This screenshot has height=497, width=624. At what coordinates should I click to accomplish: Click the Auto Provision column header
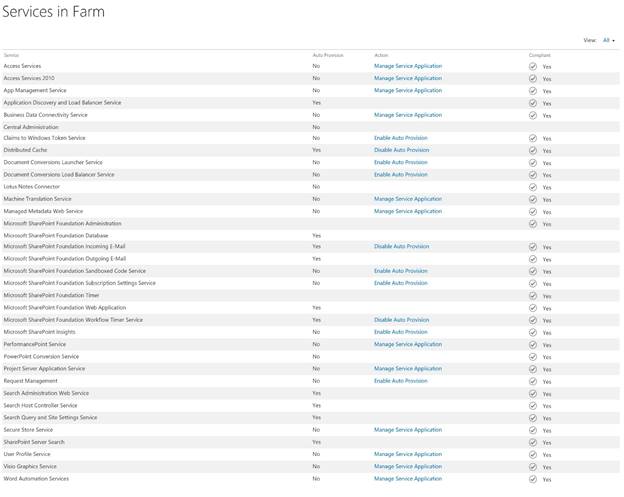327,55
